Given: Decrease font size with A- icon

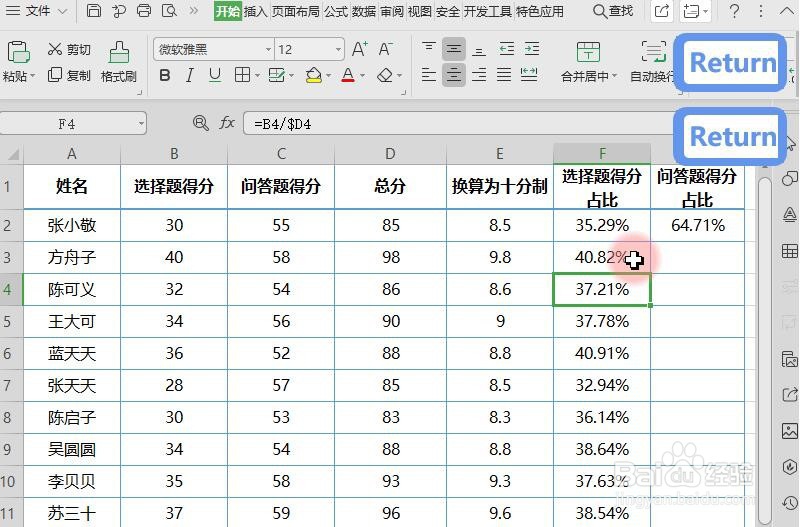Looking at the screenshot, I should [x=385, y=49].
